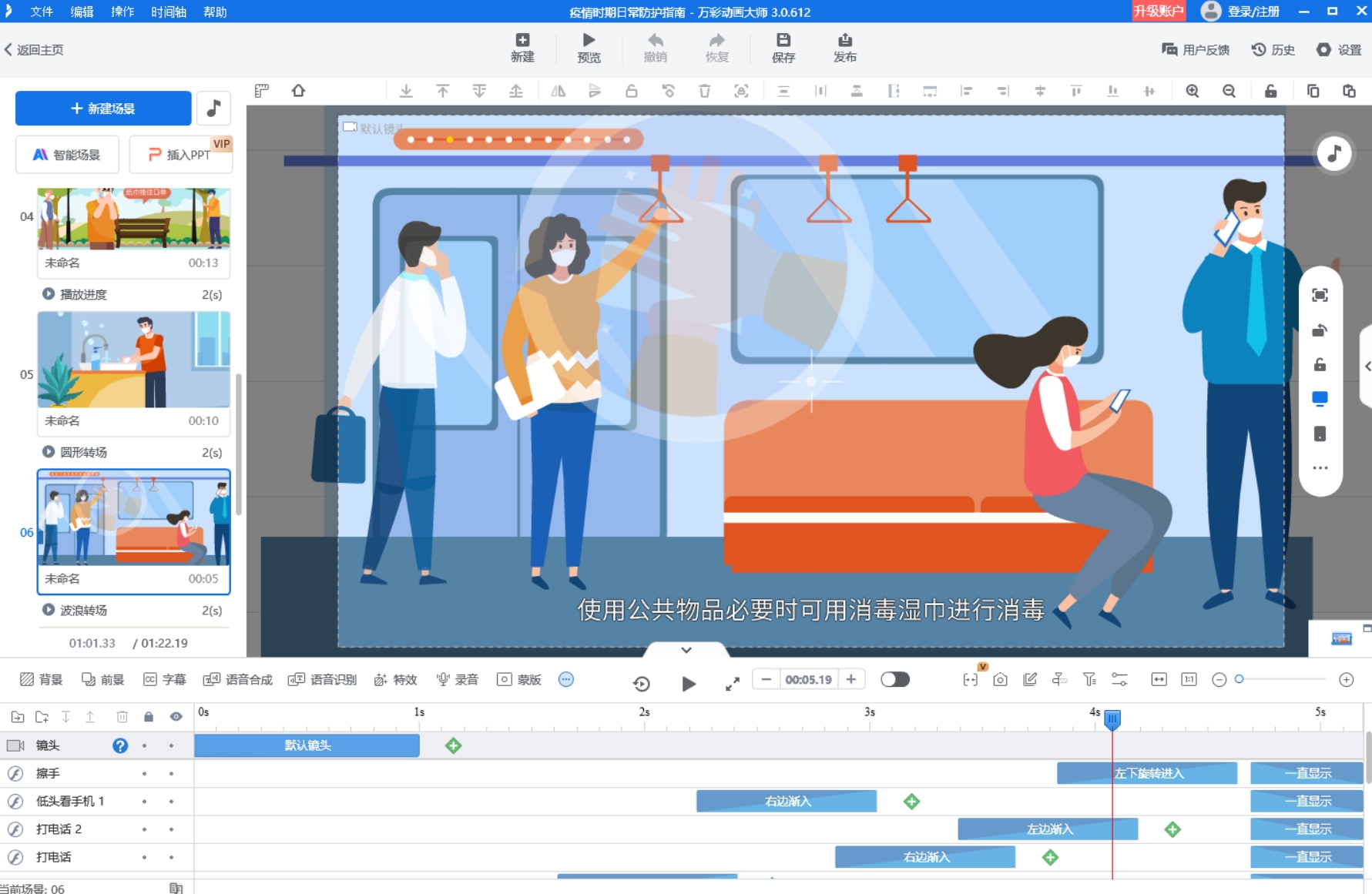The image size is (1372, 894).
Task: Zoom out of the canvas
Action: 1229,91
